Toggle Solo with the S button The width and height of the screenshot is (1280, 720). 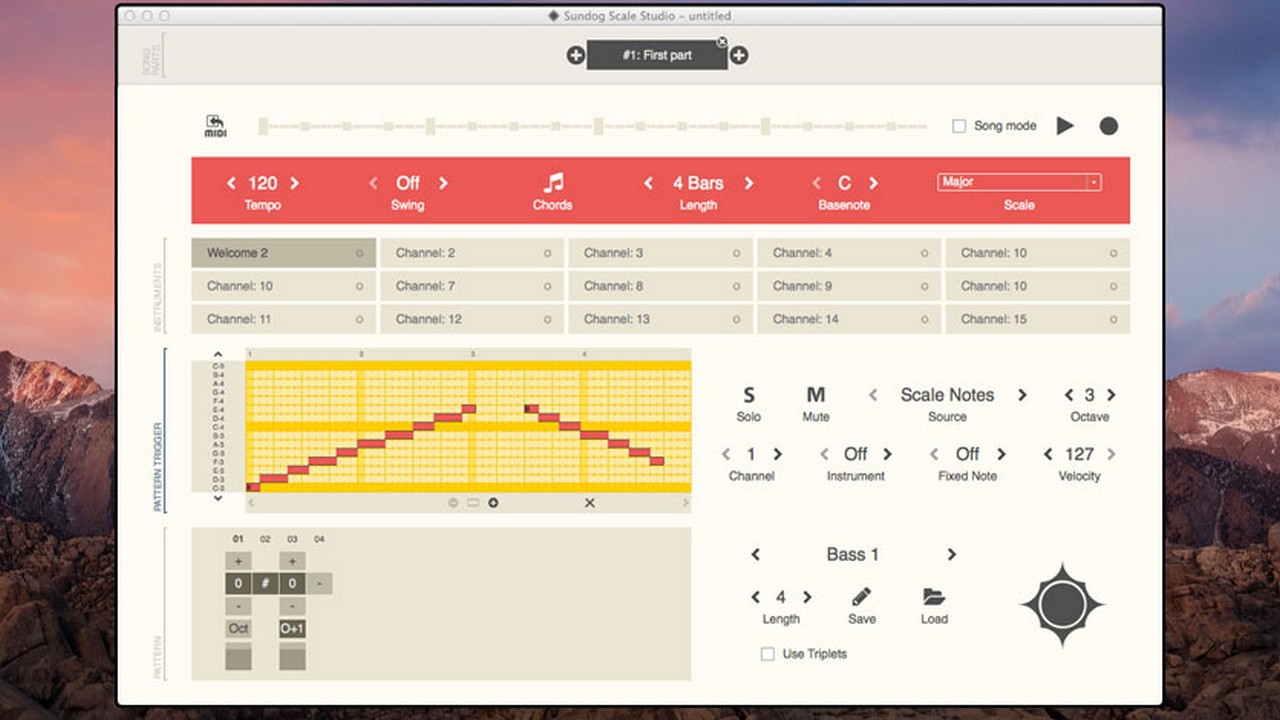coord(749,396)
